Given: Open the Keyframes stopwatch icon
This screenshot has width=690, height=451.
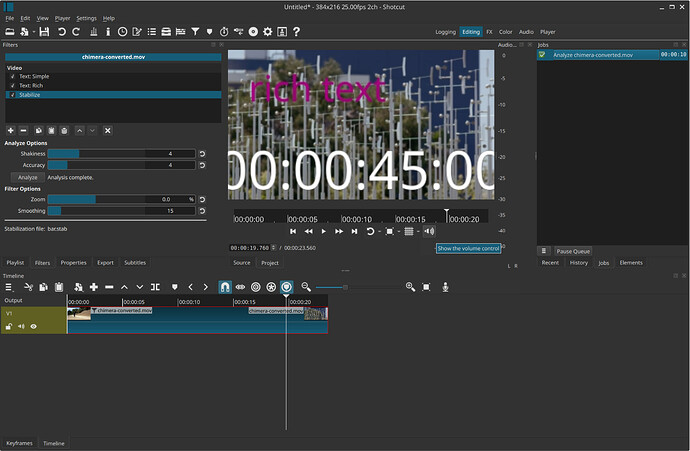Looking at the screenshot, I should (x=224, y=32).
